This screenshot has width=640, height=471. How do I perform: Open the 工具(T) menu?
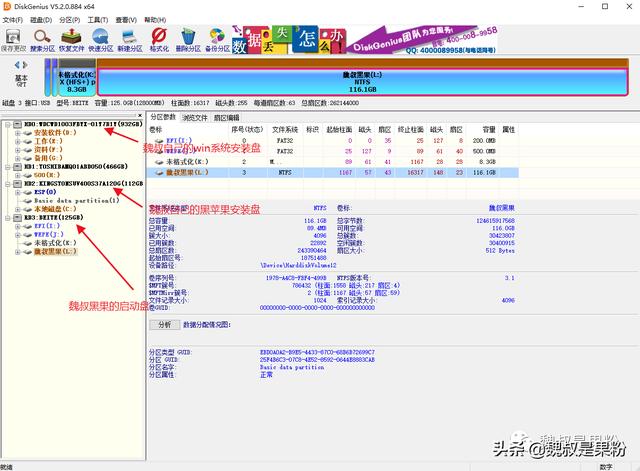point(98,20)
